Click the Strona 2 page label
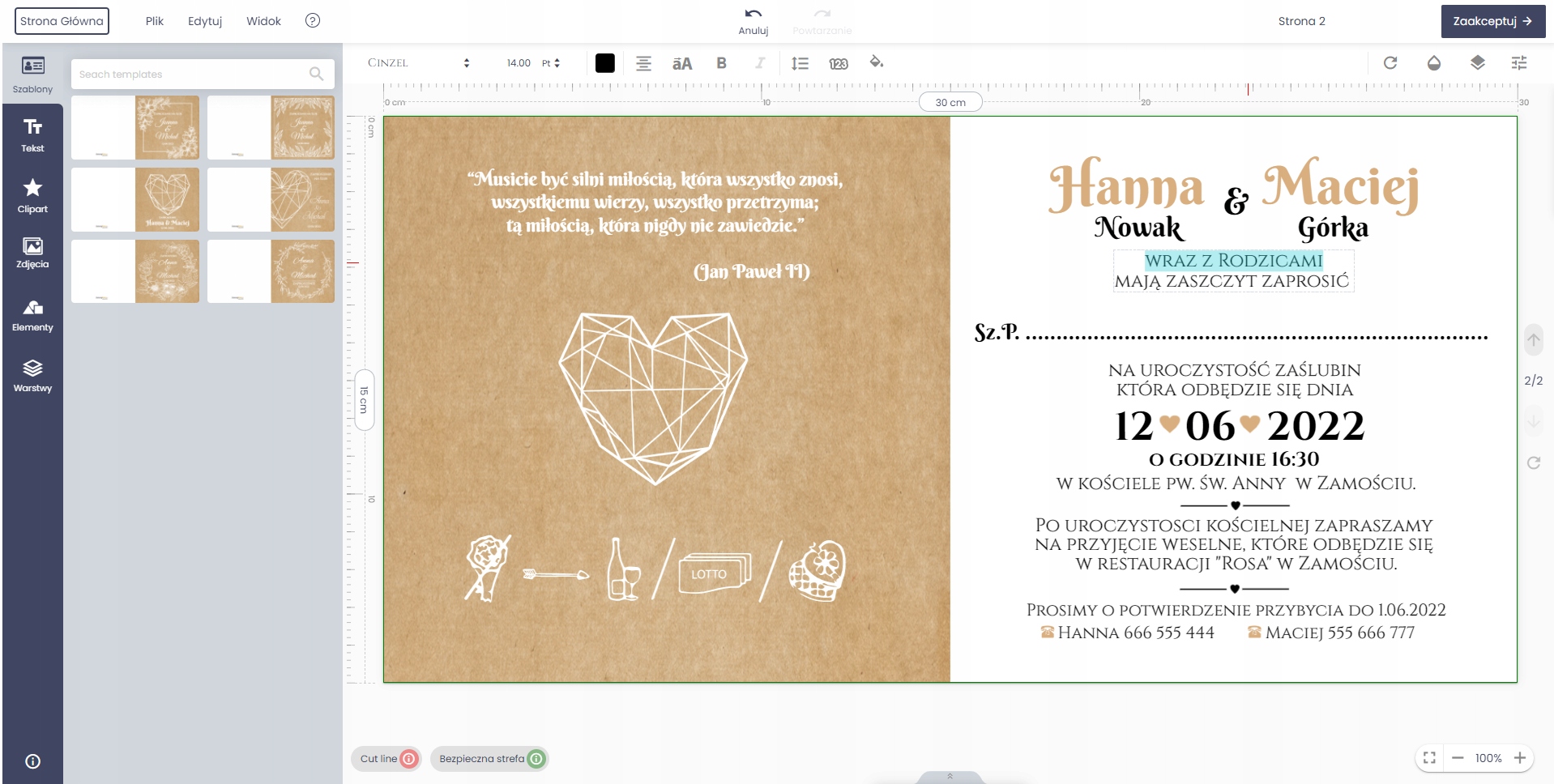Image resolution: width=1554 pixels, height=784 pixels. [x=1301, y=21]
